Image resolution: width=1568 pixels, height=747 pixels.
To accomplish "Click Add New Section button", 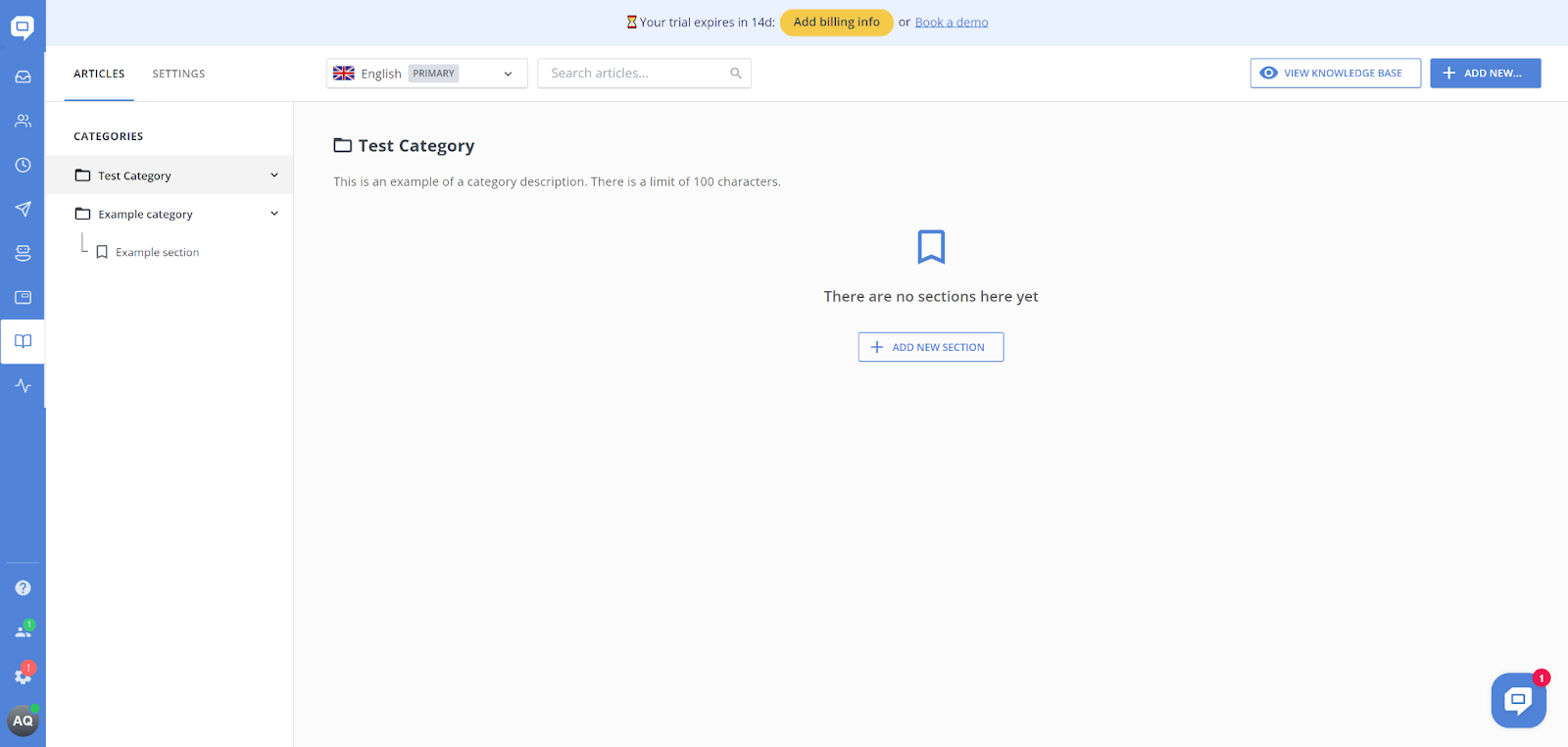I will (x=930, y=347).
